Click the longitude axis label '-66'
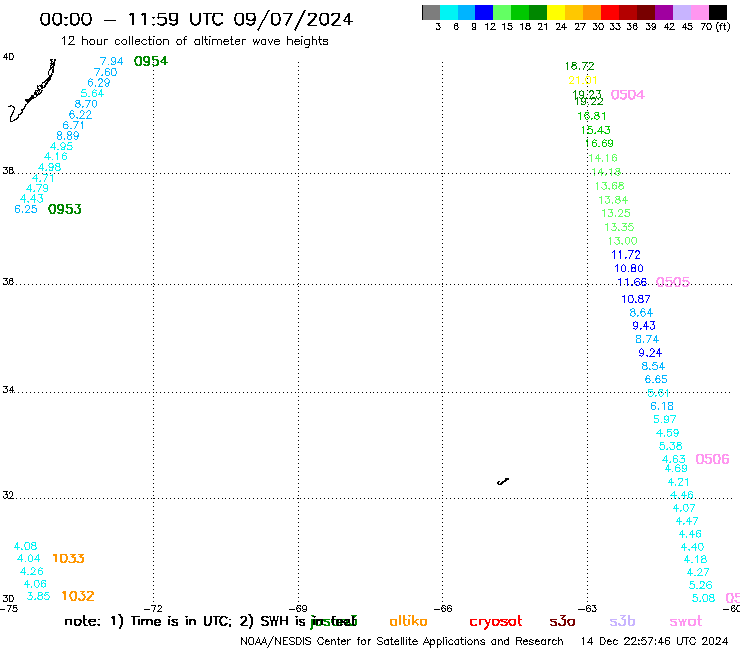This screenshot has height=650, width=740. 443,609
